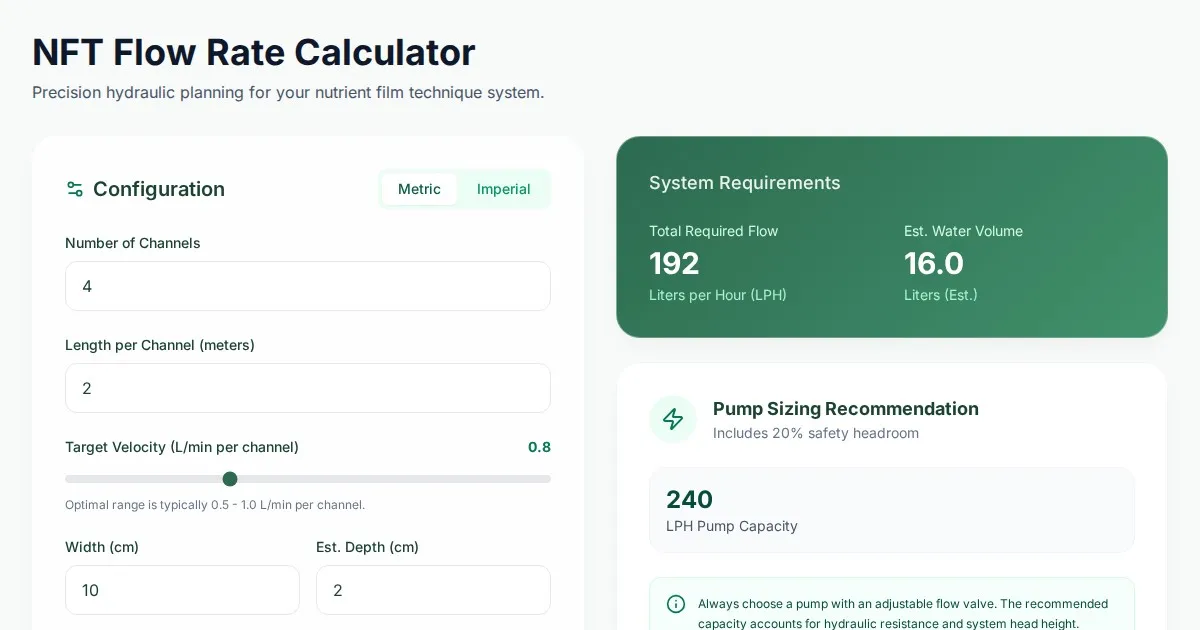Click the Target Velocity label
Viewport: 1200px width, 630px height.
(x=182, y=447)
